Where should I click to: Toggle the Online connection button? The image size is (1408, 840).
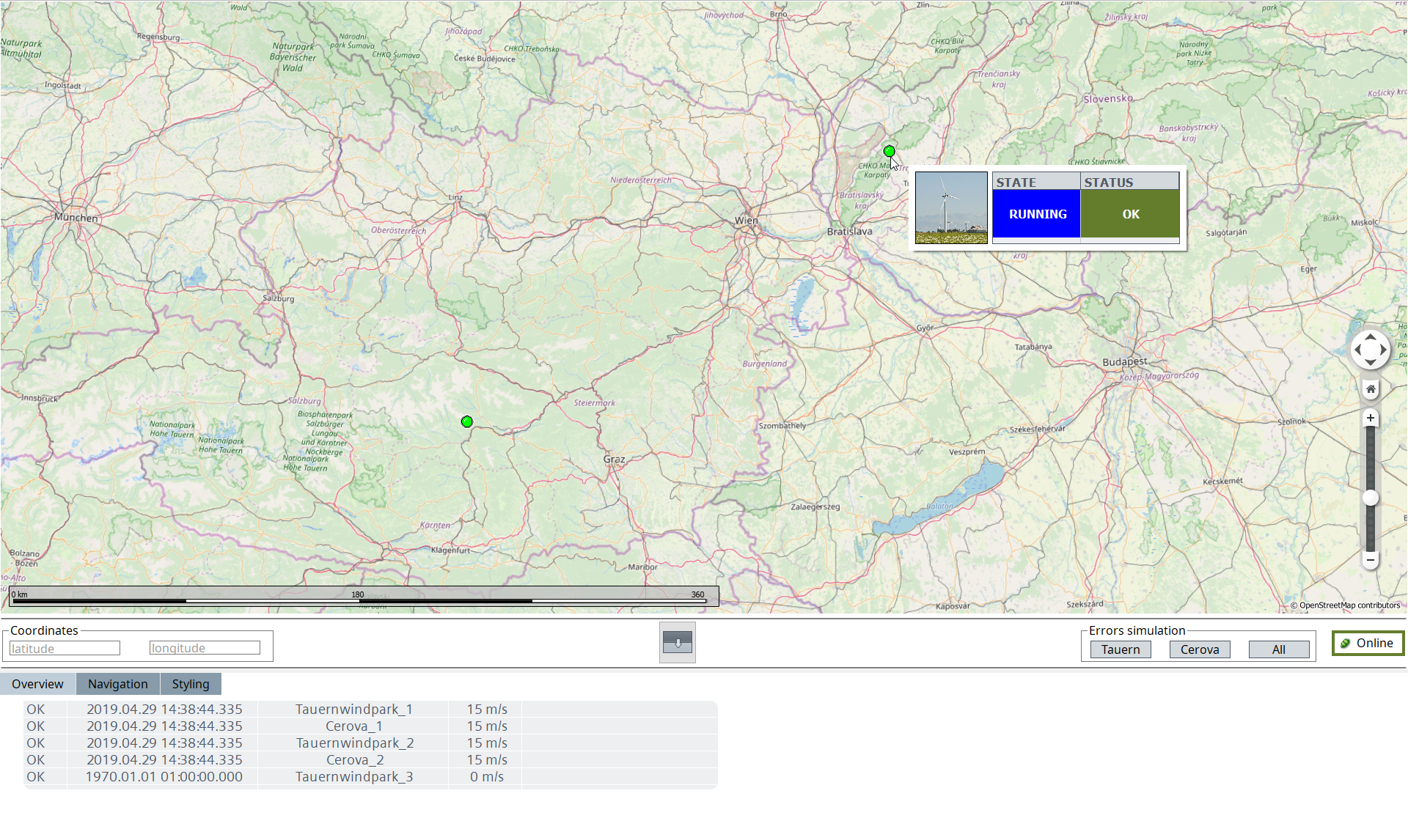click(x=1367, y=643)
